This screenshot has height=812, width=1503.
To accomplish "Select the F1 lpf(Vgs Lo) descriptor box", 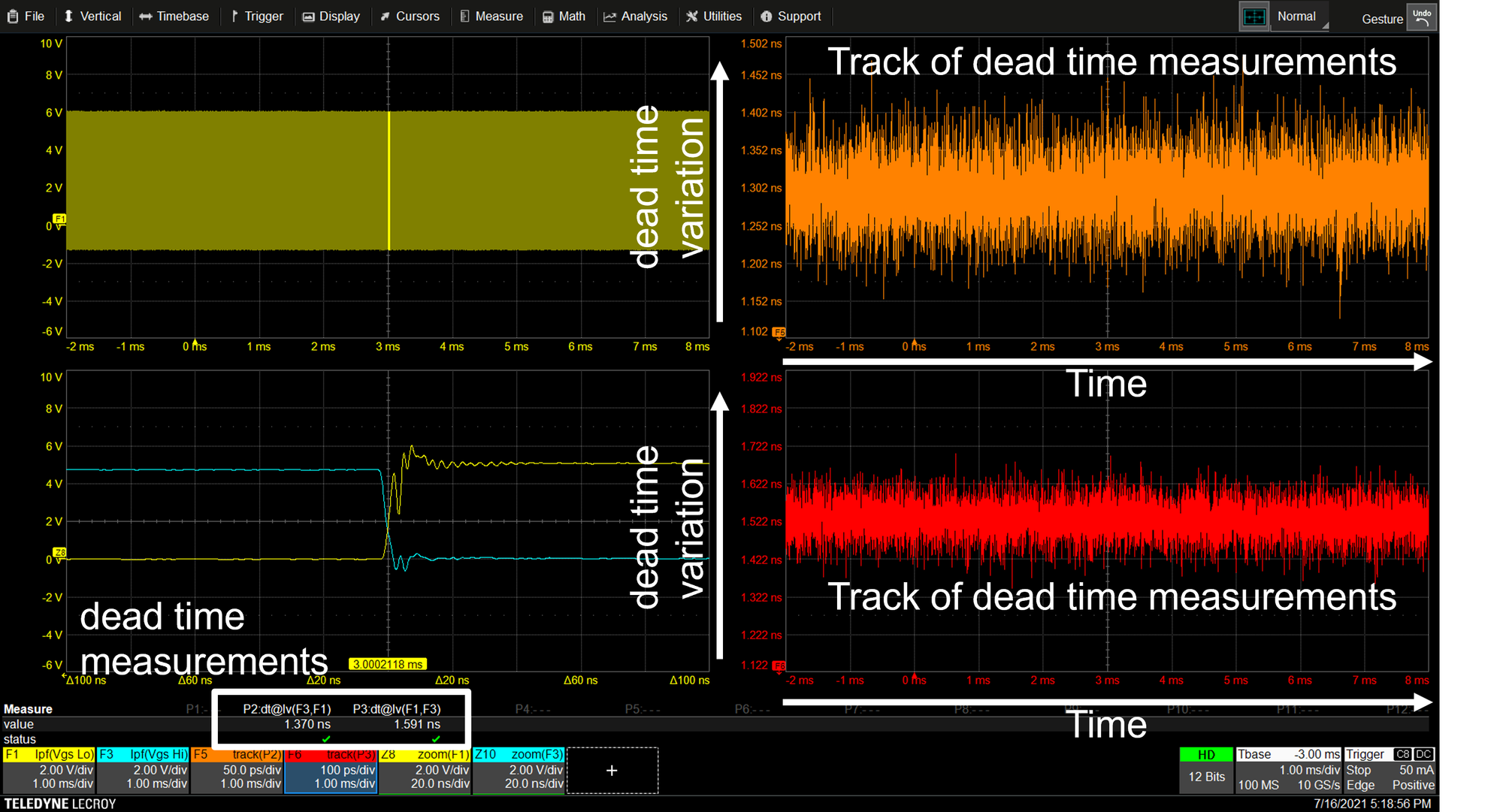I will point(50,770).
